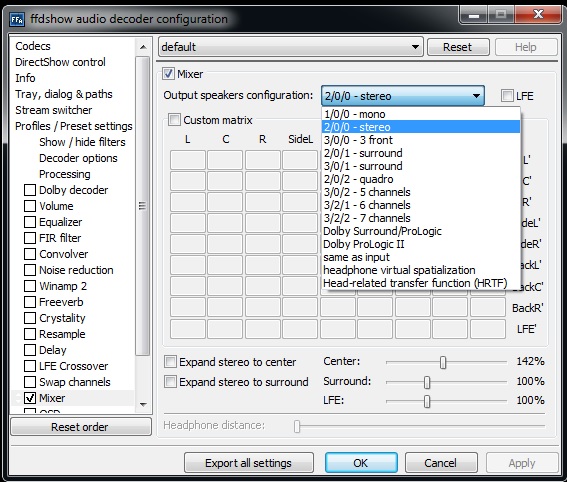Enable the Volume filter checkbox
567x482 pixels.
point(30,206)
